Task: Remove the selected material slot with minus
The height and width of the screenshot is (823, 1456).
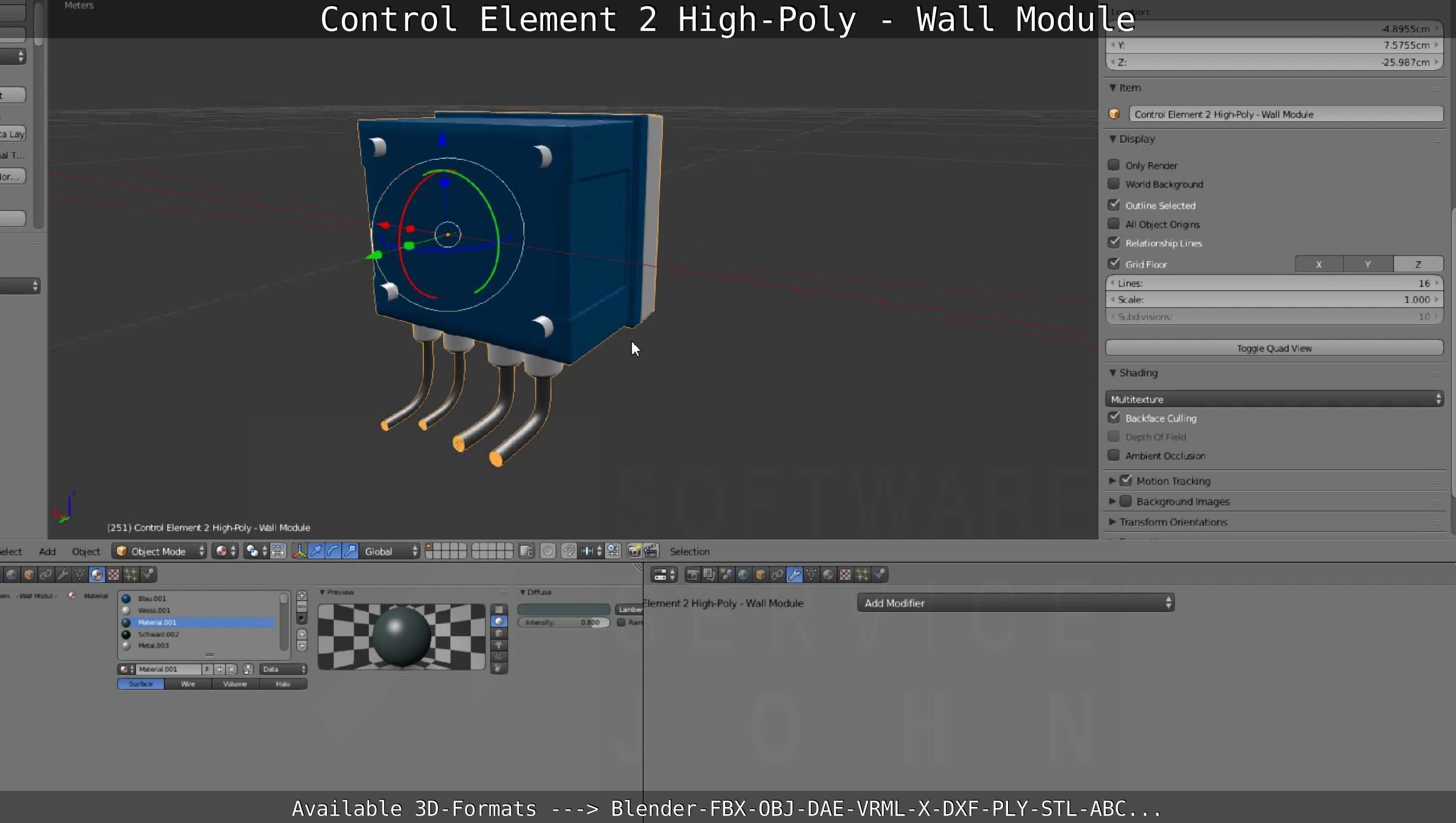Action: pos(302,607)
